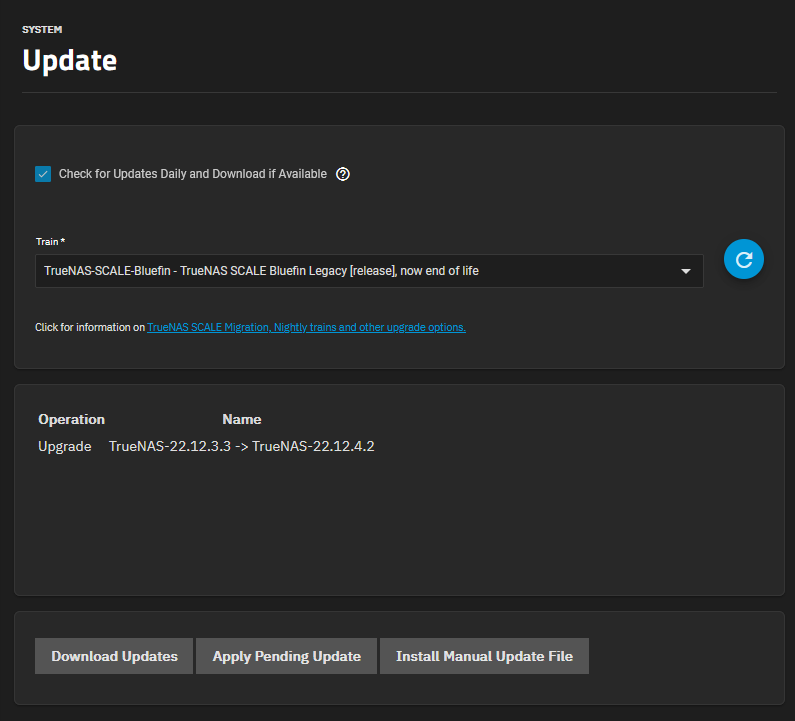The width and height of the screenshot is (795, 721).
Task: Select TrueNAS-SCALE-Bluefin train field text
Action: pos(261,271)
